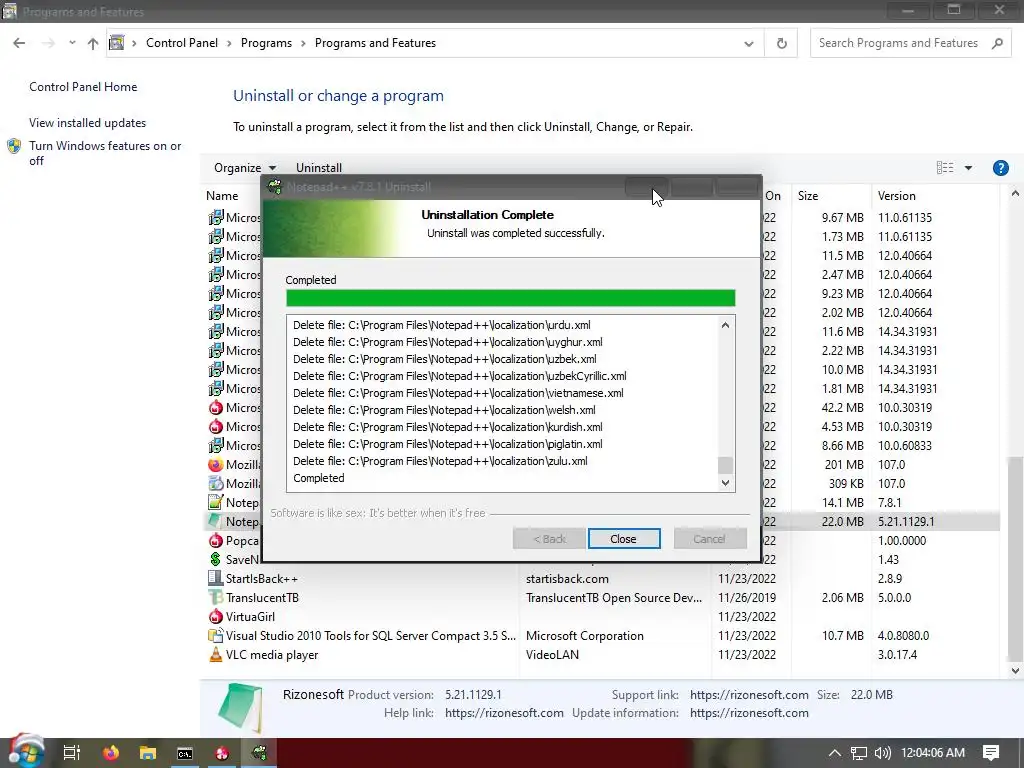This screenshot has height=768, width=1024.
Task: Open the Start button on taskbar
Action: (x=26, y=752)
